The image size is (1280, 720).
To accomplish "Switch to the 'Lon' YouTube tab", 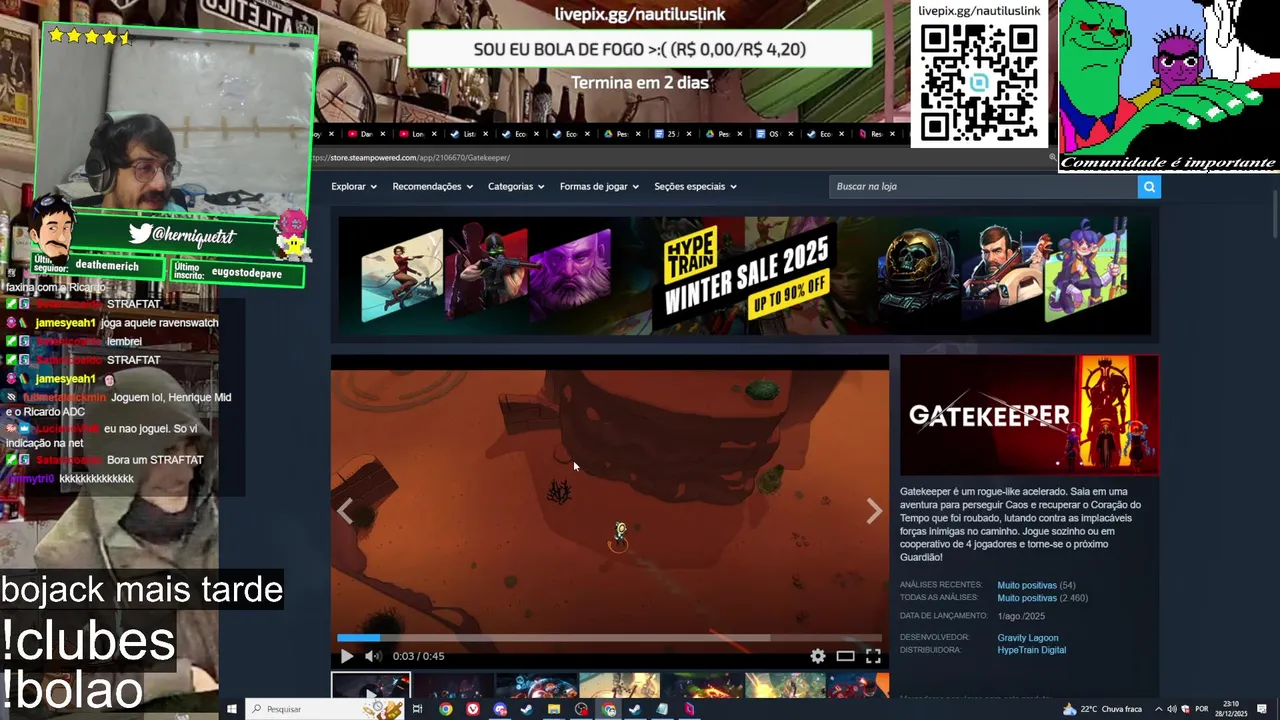I will pos(412,134).
